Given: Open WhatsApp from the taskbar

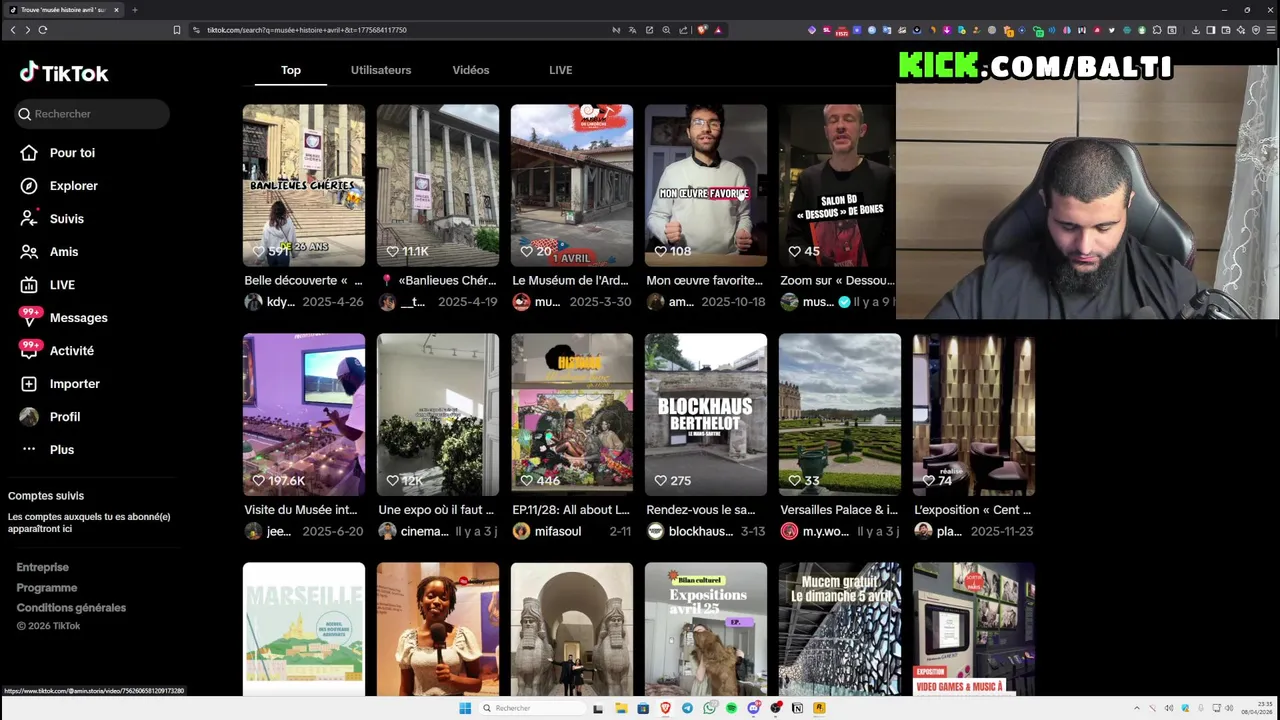Looking at the screenshot, I should click(x=709, y=708).
